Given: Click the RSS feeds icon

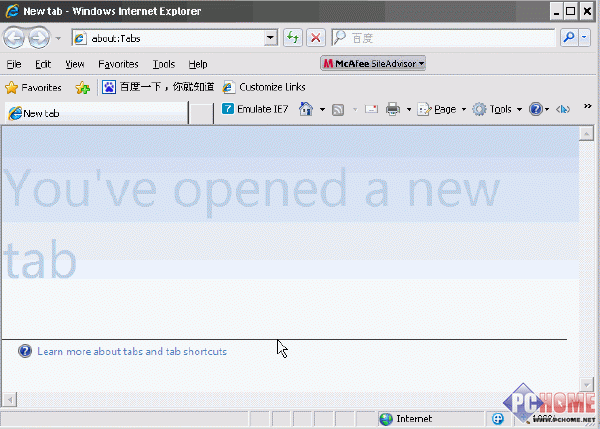Looking at the screenshot, I should point(338,110).
